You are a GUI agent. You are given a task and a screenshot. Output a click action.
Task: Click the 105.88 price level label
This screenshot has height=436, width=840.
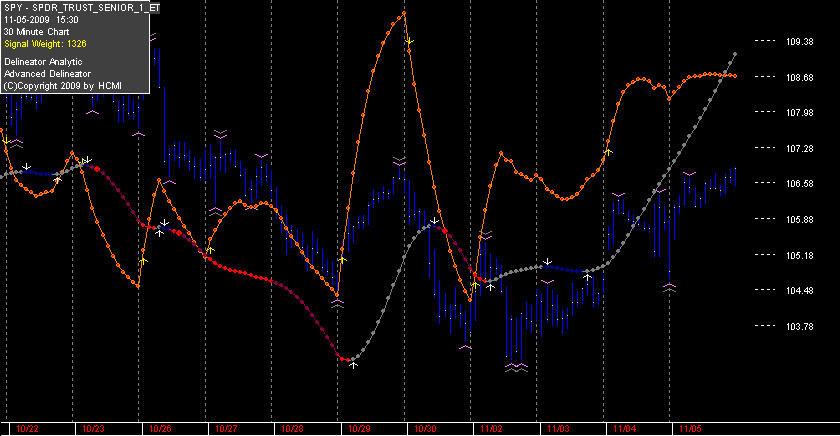click(x=799, y=220)
